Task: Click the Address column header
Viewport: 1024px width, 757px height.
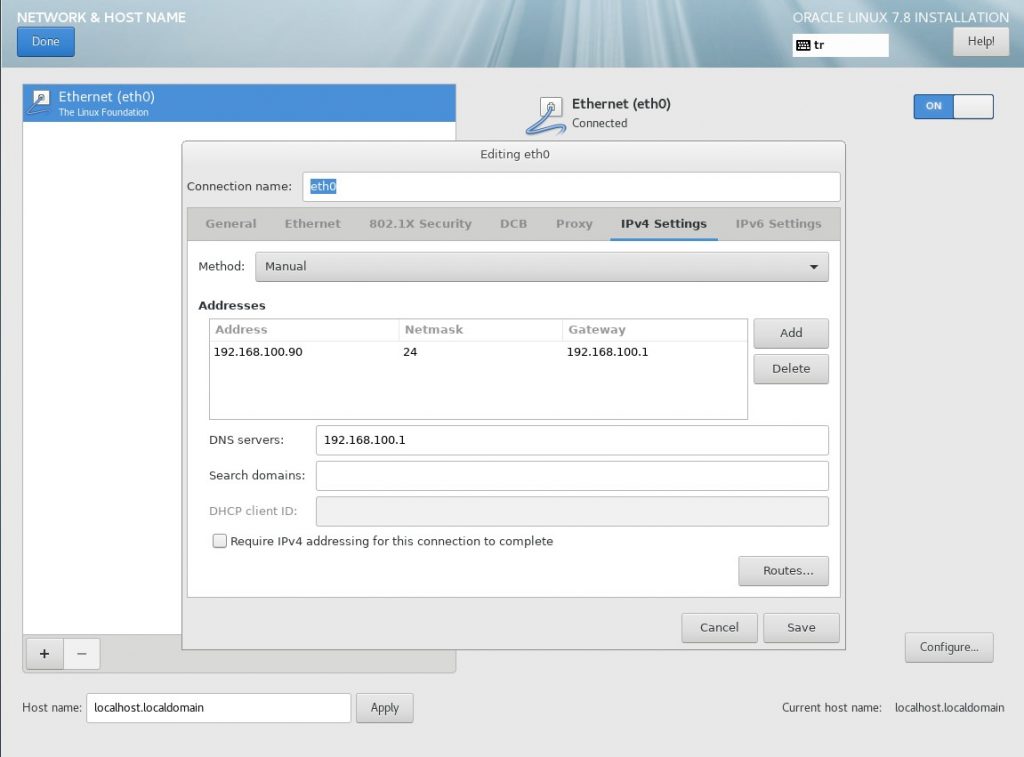Action: [x=304, y=330]
